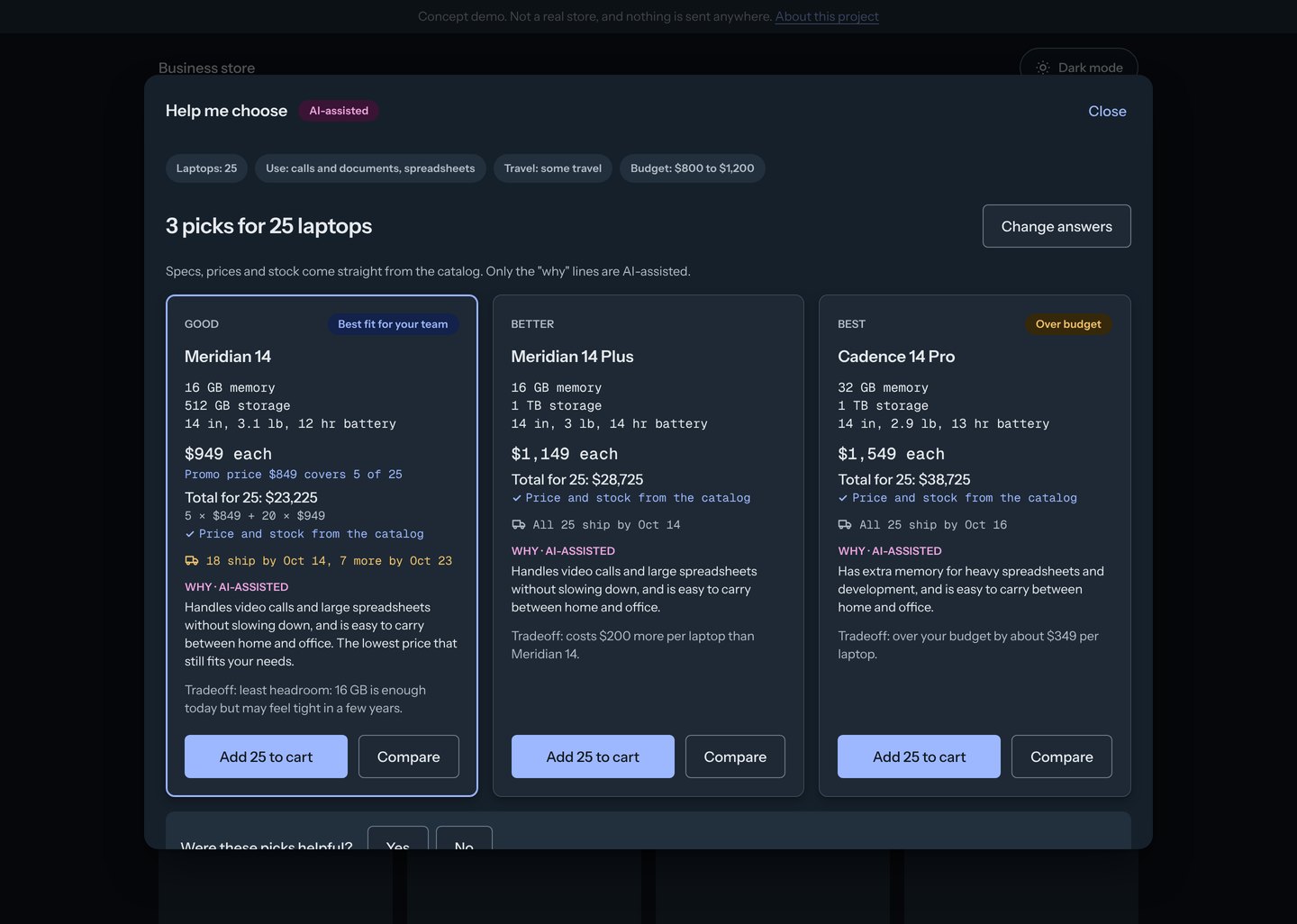Click the Change answers button
Screen dimensions: 1297x924
tap(1057, 226)
